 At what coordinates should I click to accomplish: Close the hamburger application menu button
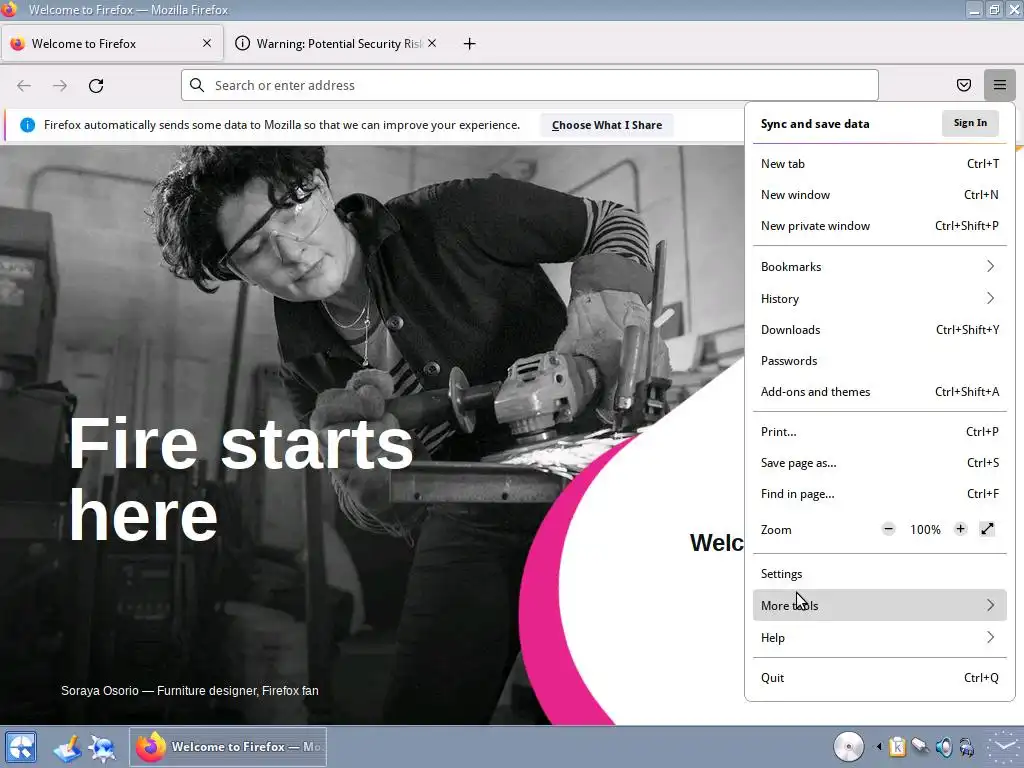(x=1000, y=85)
